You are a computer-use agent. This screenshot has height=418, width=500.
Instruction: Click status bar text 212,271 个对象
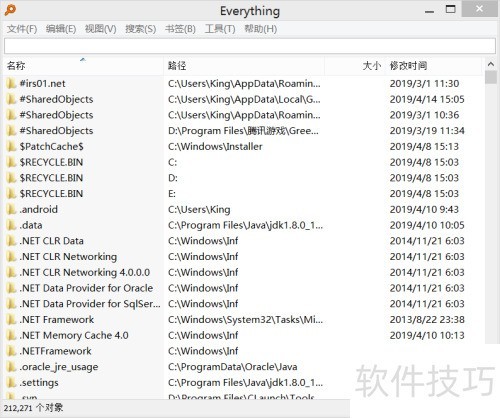[x=33, y=408]
